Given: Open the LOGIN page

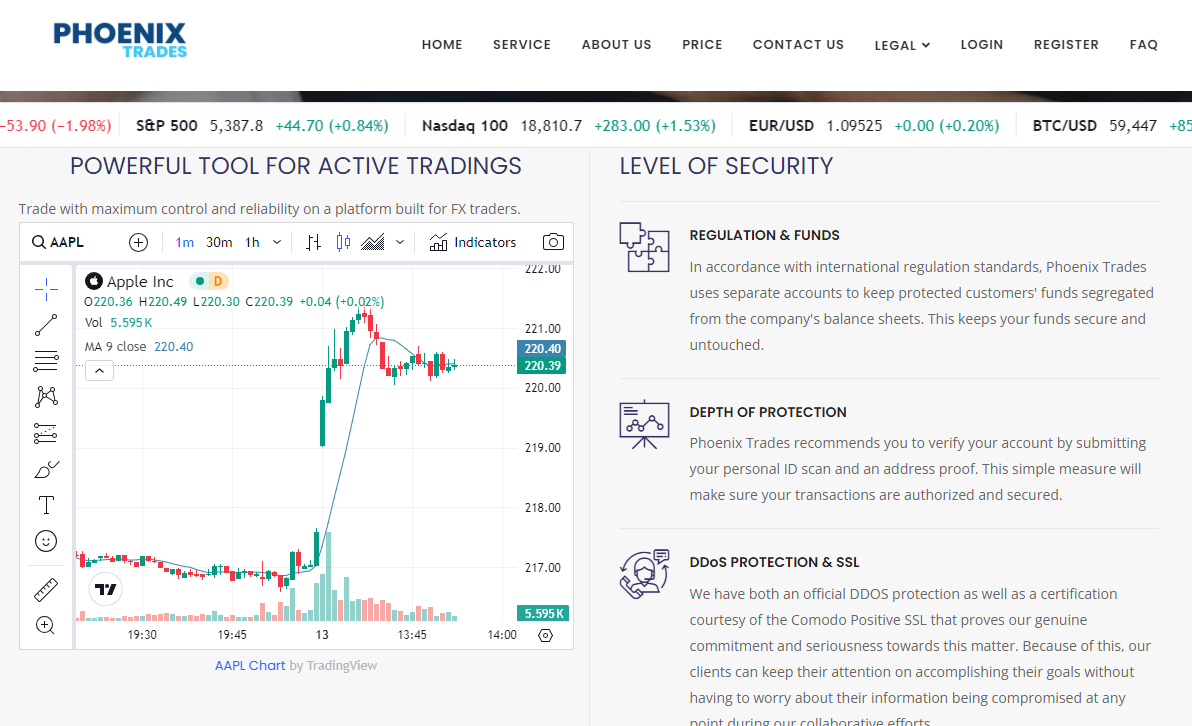Looking at the screenshot, I should pyautogui.click(x=982, y=45).
